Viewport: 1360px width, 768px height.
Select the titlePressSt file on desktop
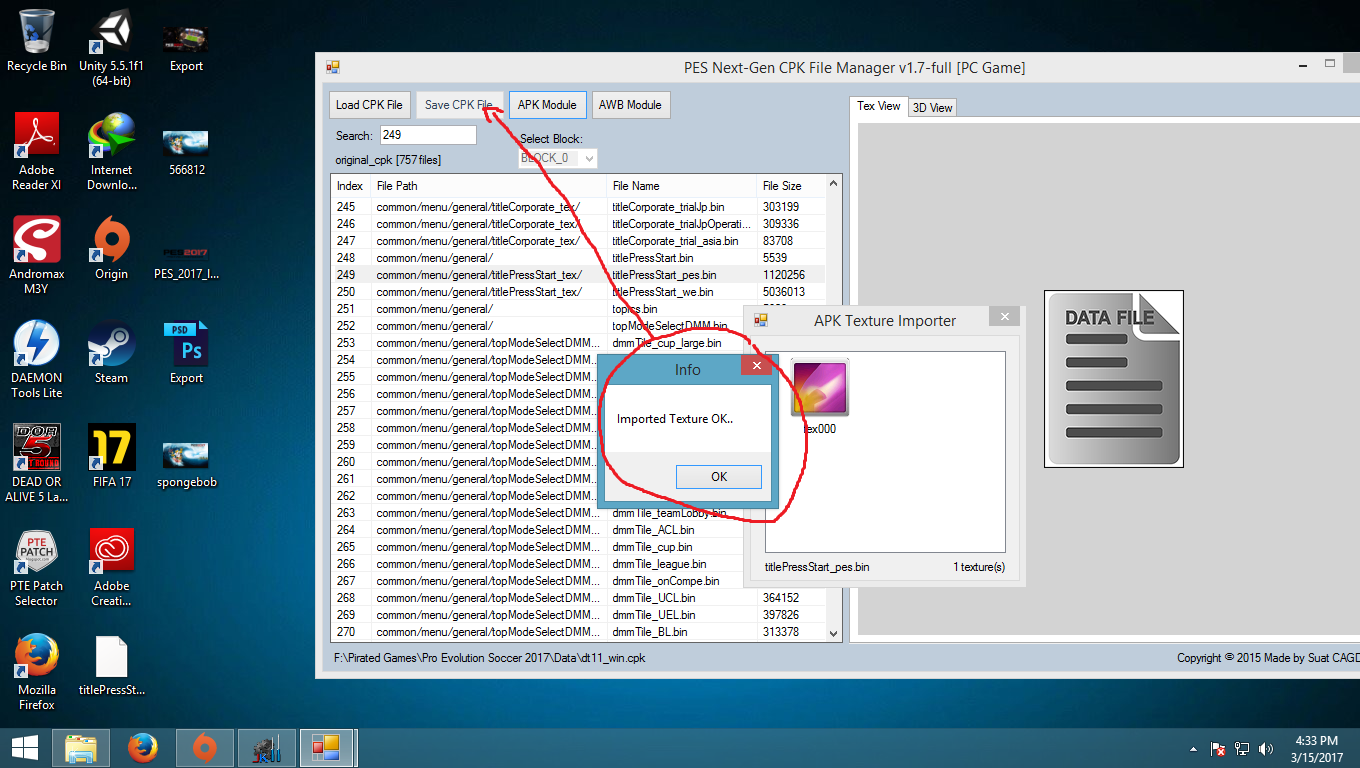coord(111,664)
